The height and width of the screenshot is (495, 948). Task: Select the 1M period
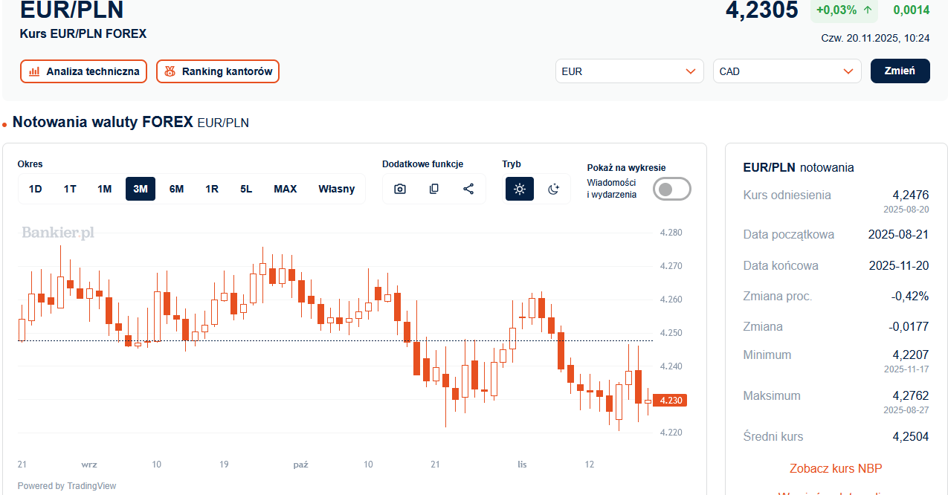click(105, 189)
